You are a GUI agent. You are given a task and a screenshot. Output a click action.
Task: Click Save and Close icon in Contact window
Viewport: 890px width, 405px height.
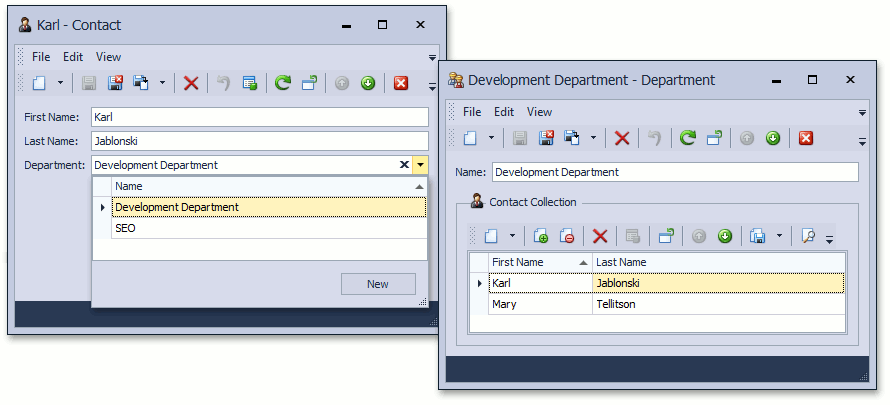click(116, 84)
